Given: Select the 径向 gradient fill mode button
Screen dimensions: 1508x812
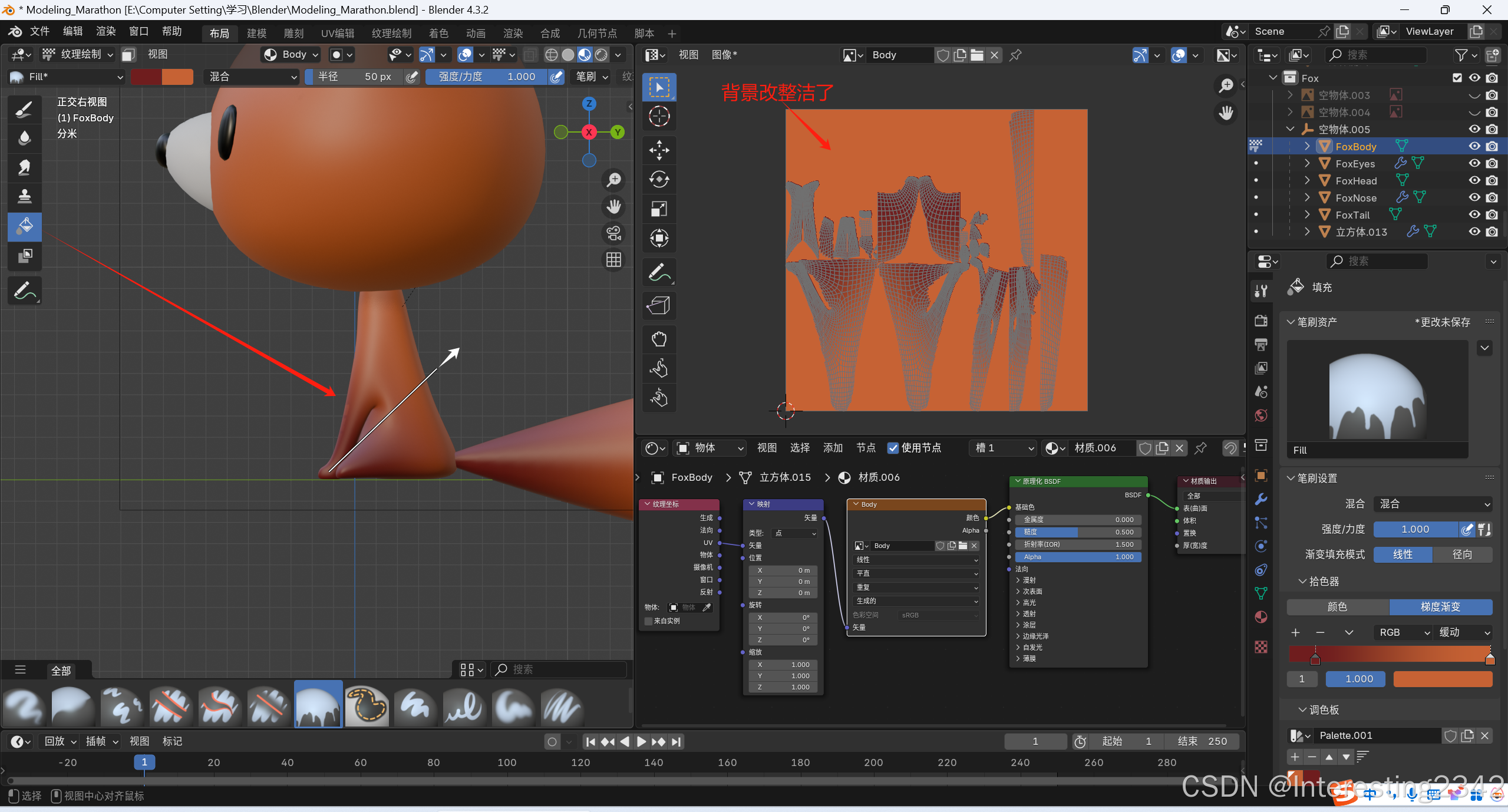Looking at the screenshot, I should click(x=1462, y=554).
